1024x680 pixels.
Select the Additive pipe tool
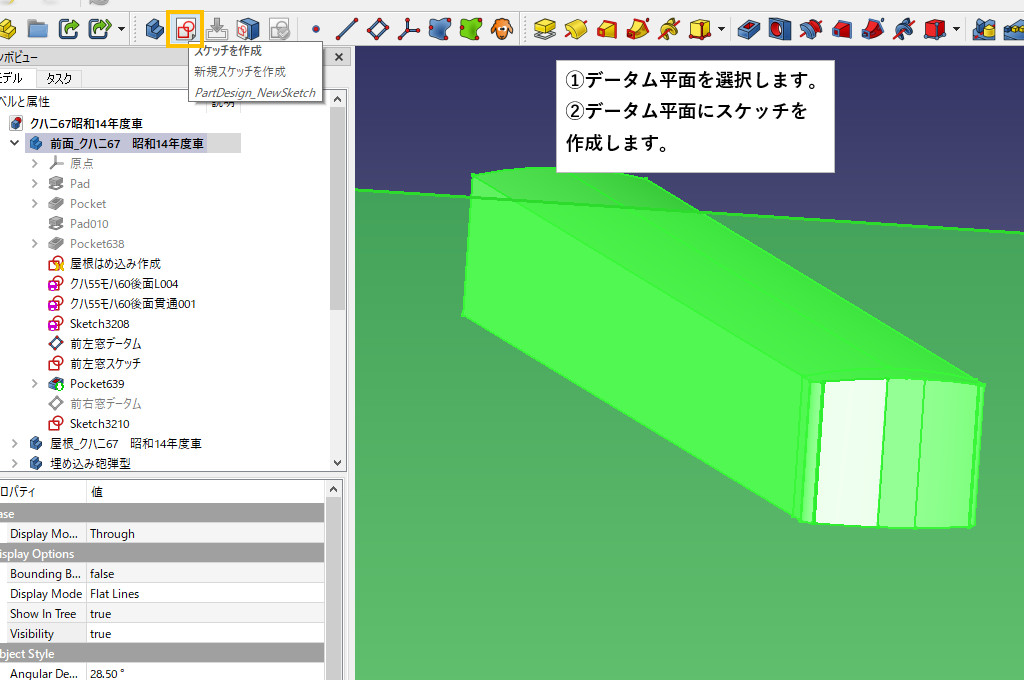(x=638, y=29)
